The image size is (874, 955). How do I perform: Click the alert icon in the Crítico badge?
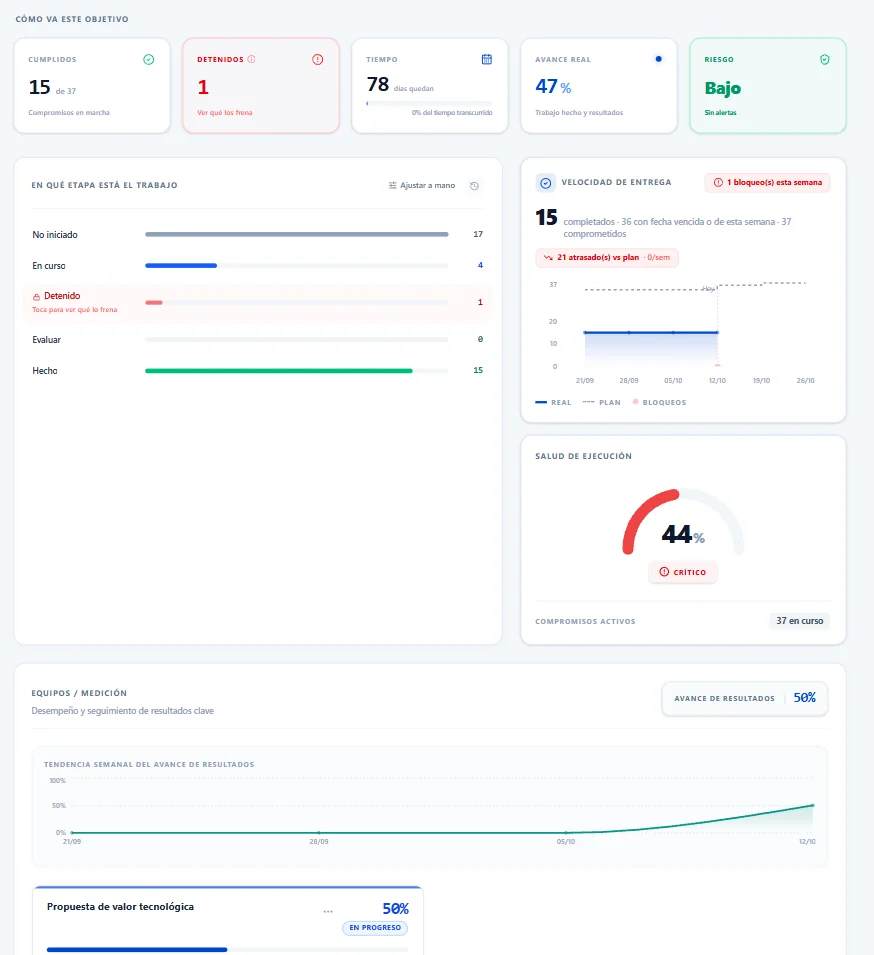click(x=664, y=572)
